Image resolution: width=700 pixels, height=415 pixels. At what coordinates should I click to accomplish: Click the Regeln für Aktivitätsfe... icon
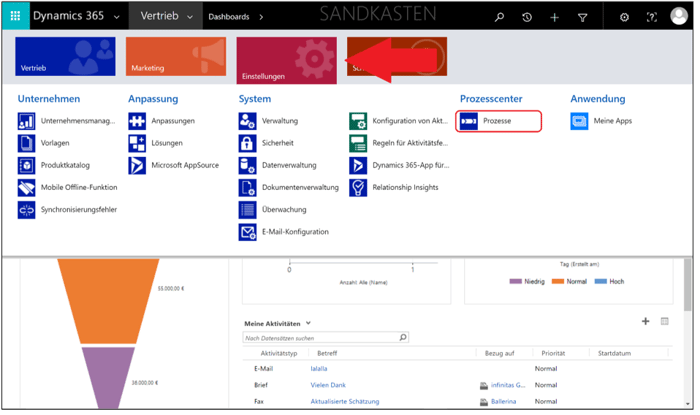(358, 143)
